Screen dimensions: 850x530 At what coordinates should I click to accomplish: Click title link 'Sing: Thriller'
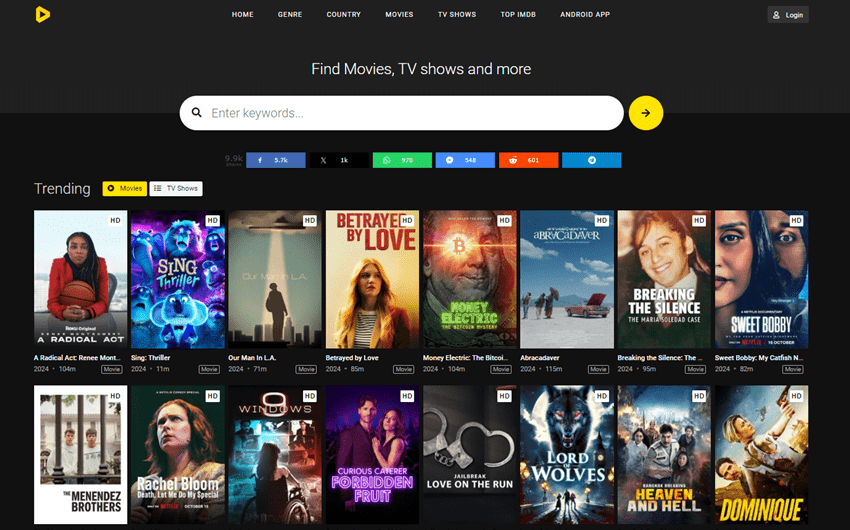(151, 358)
